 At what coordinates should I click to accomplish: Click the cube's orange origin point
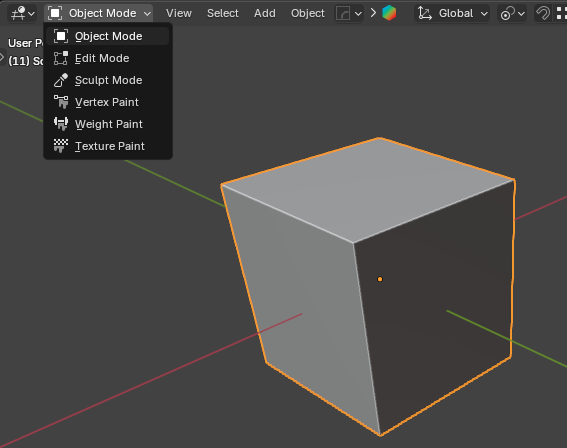point(380,279)
